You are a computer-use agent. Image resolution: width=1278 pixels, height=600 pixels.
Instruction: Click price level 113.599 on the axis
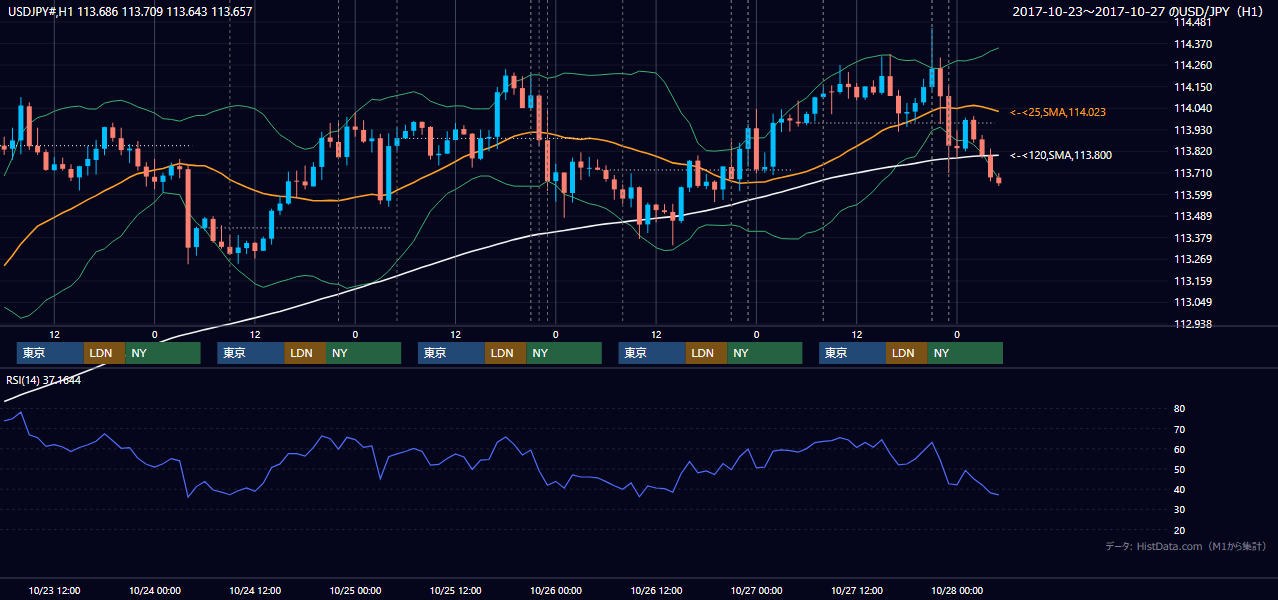tap(1192, 195)
